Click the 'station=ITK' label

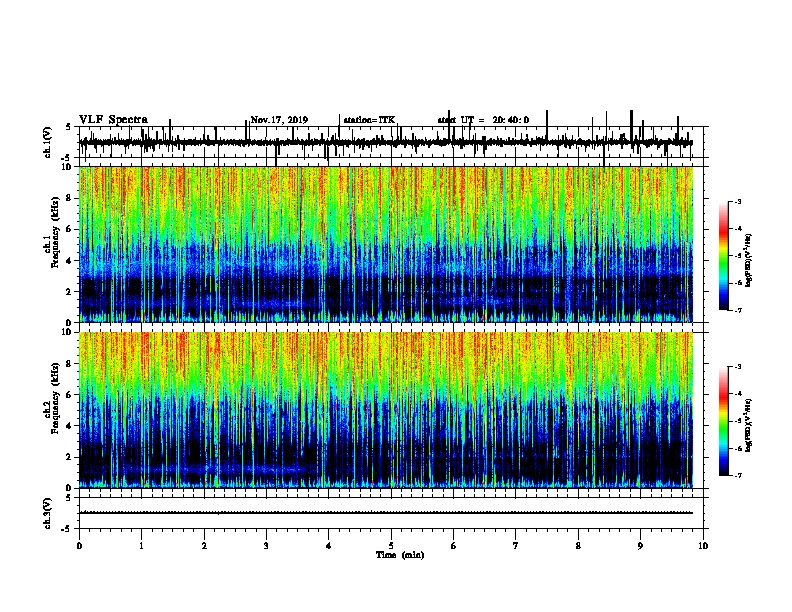[x=369, y=120]
